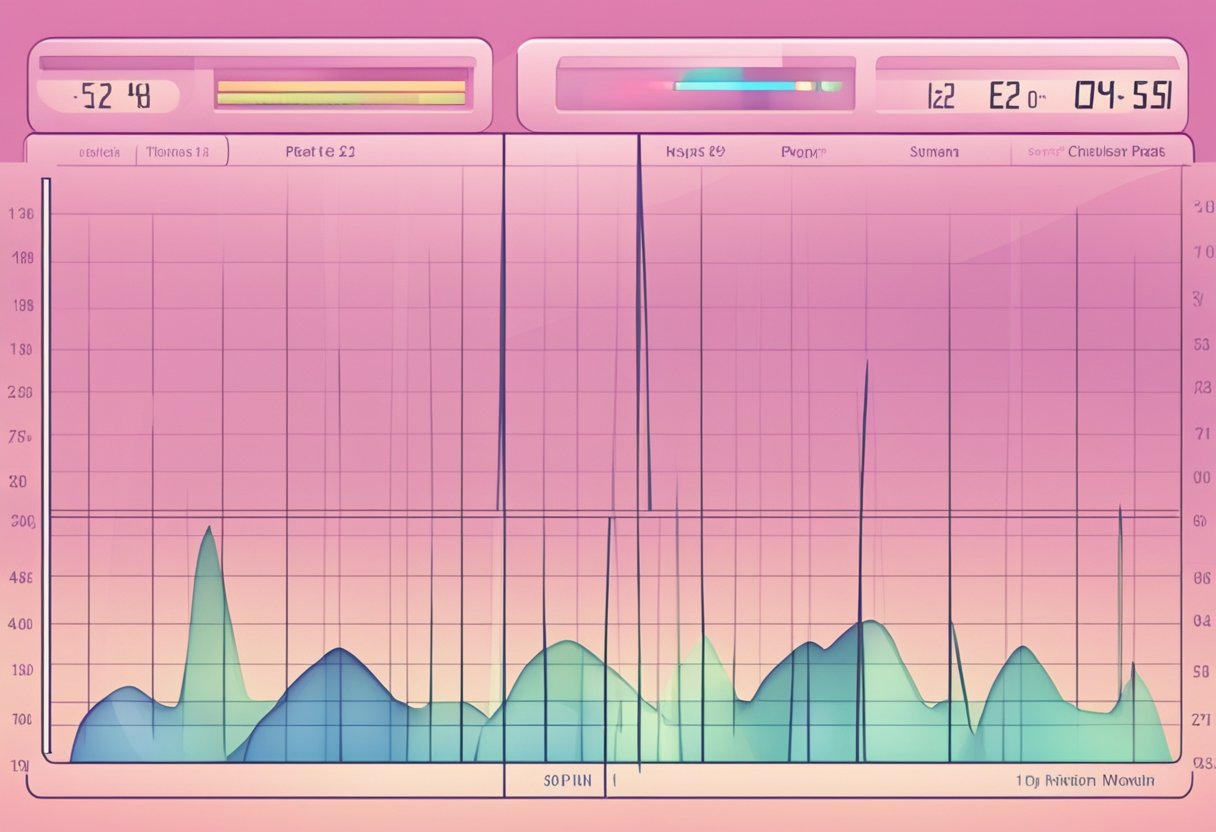Screen dimensions: 1216x832
Task: Switch to the 'Hsfars 29' tab
Action: [x=695, y=153]
